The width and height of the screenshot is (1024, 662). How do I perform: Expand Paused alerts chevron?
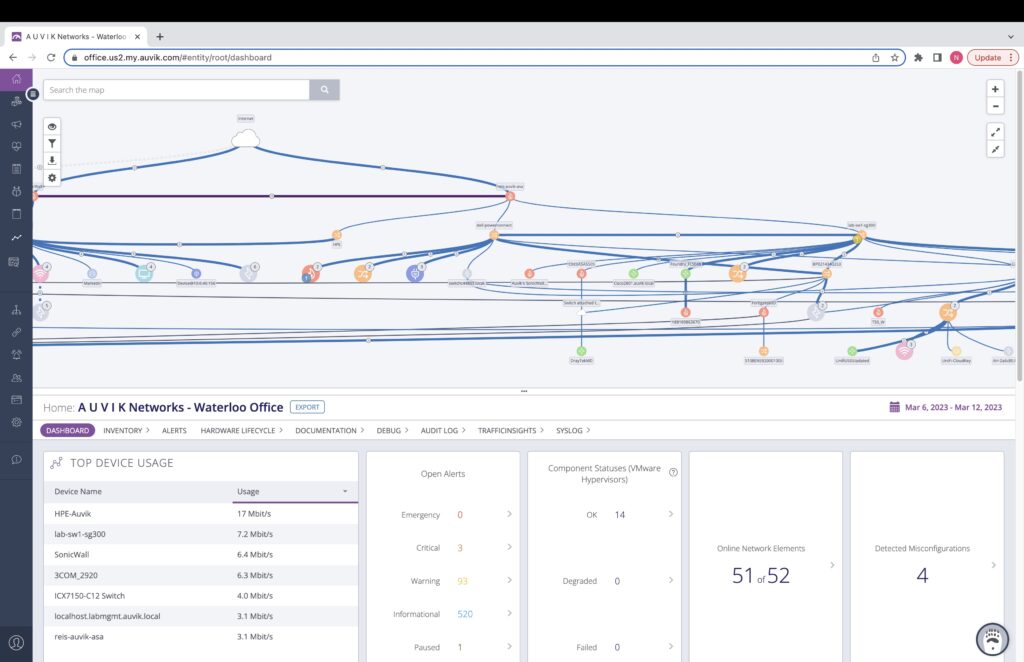click(x=509, y=646)
